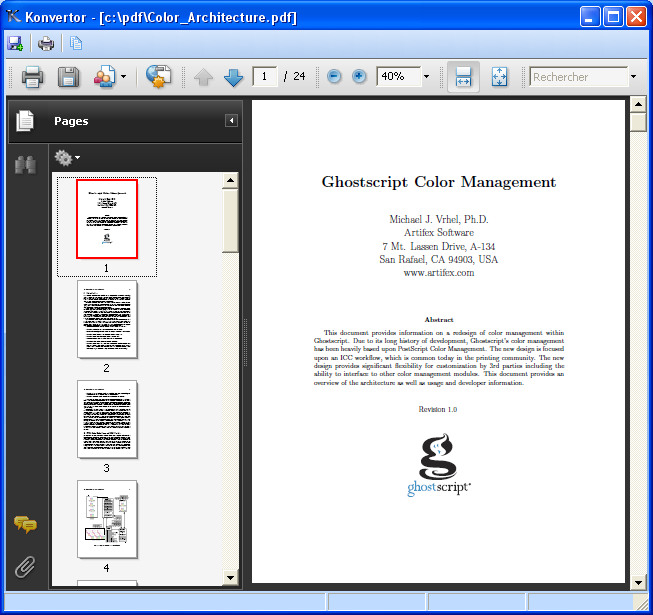
Task: Click the page count text 24
Action: (x=299, y=76)
